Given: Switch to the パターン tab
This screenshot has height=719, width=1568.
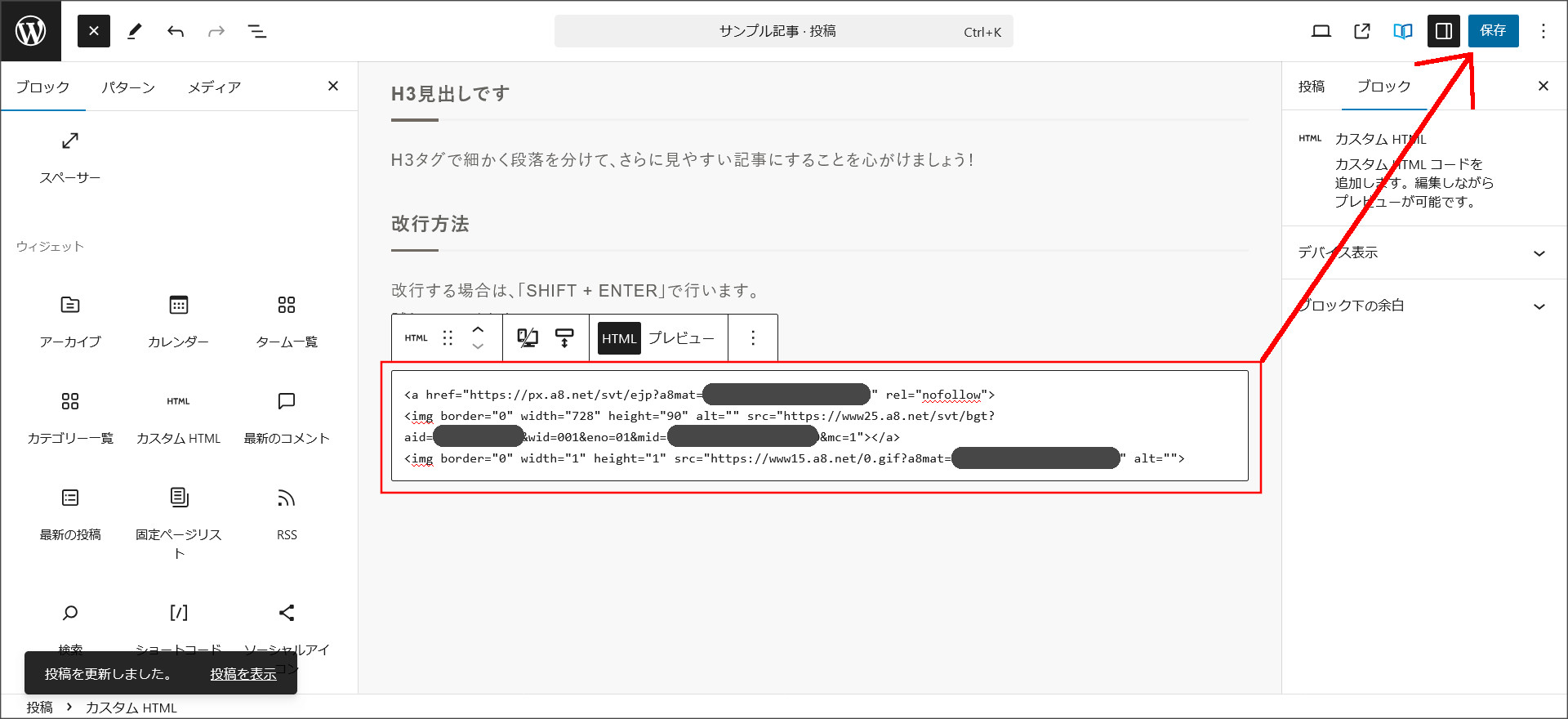Looking at the screenshot, I should coord(128,87).
